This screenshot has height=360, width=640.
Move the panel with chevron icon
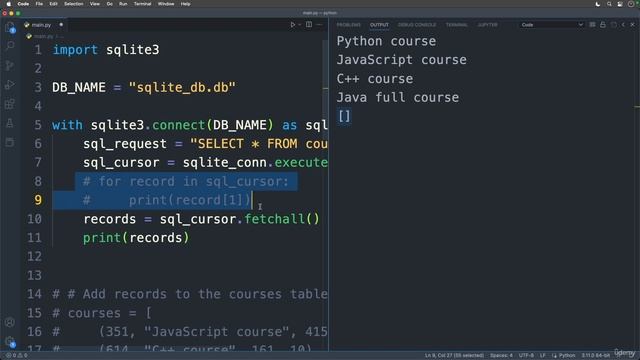point(623,25)
